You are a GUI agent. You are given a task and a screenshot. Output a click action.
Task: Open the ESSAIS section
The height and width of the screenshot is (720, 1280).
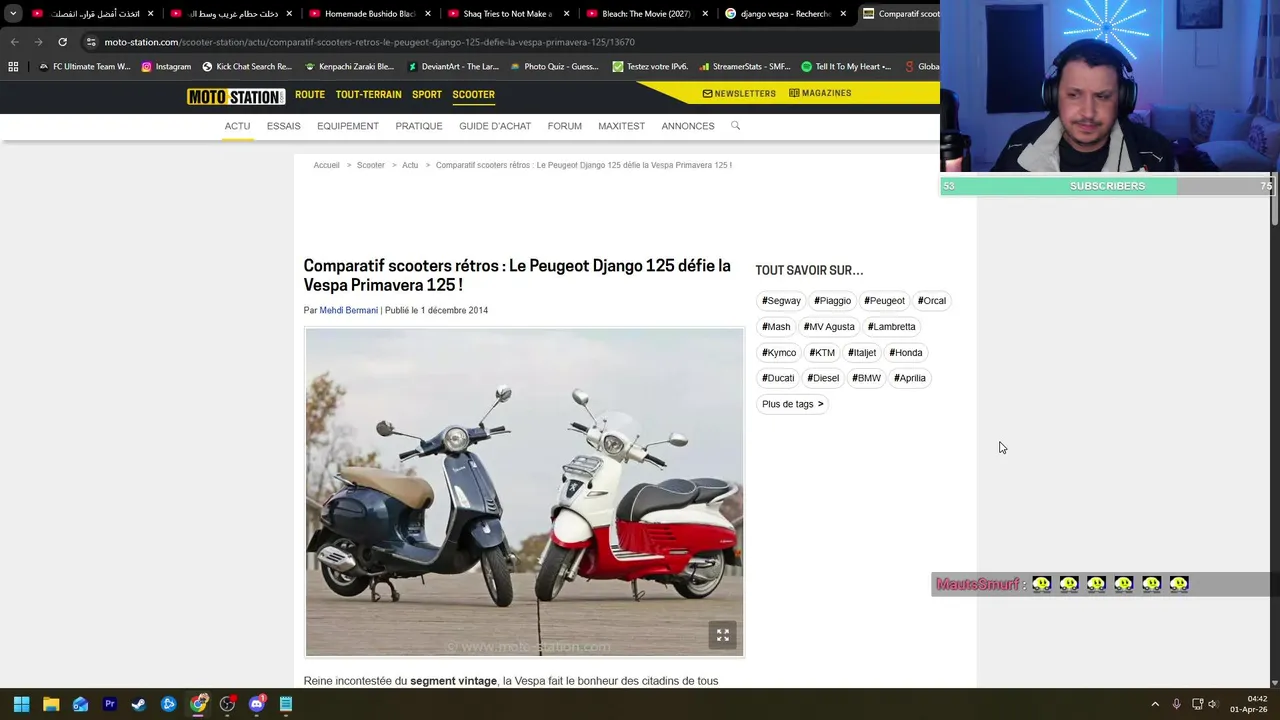click(x=283, y=126)
